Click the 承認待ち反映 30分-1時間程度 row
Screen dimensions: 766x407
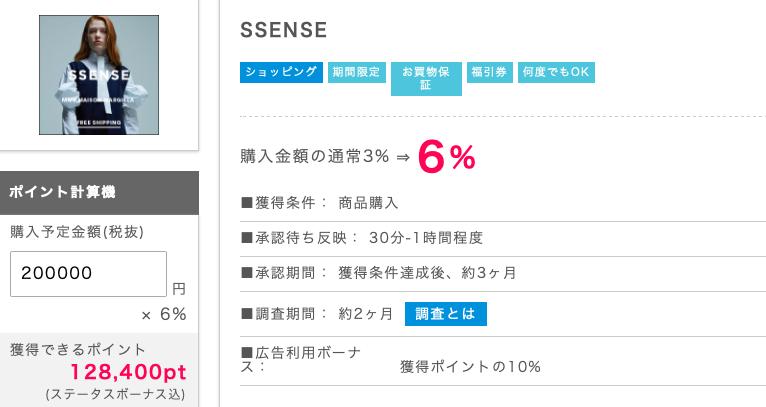pos(503,238)
